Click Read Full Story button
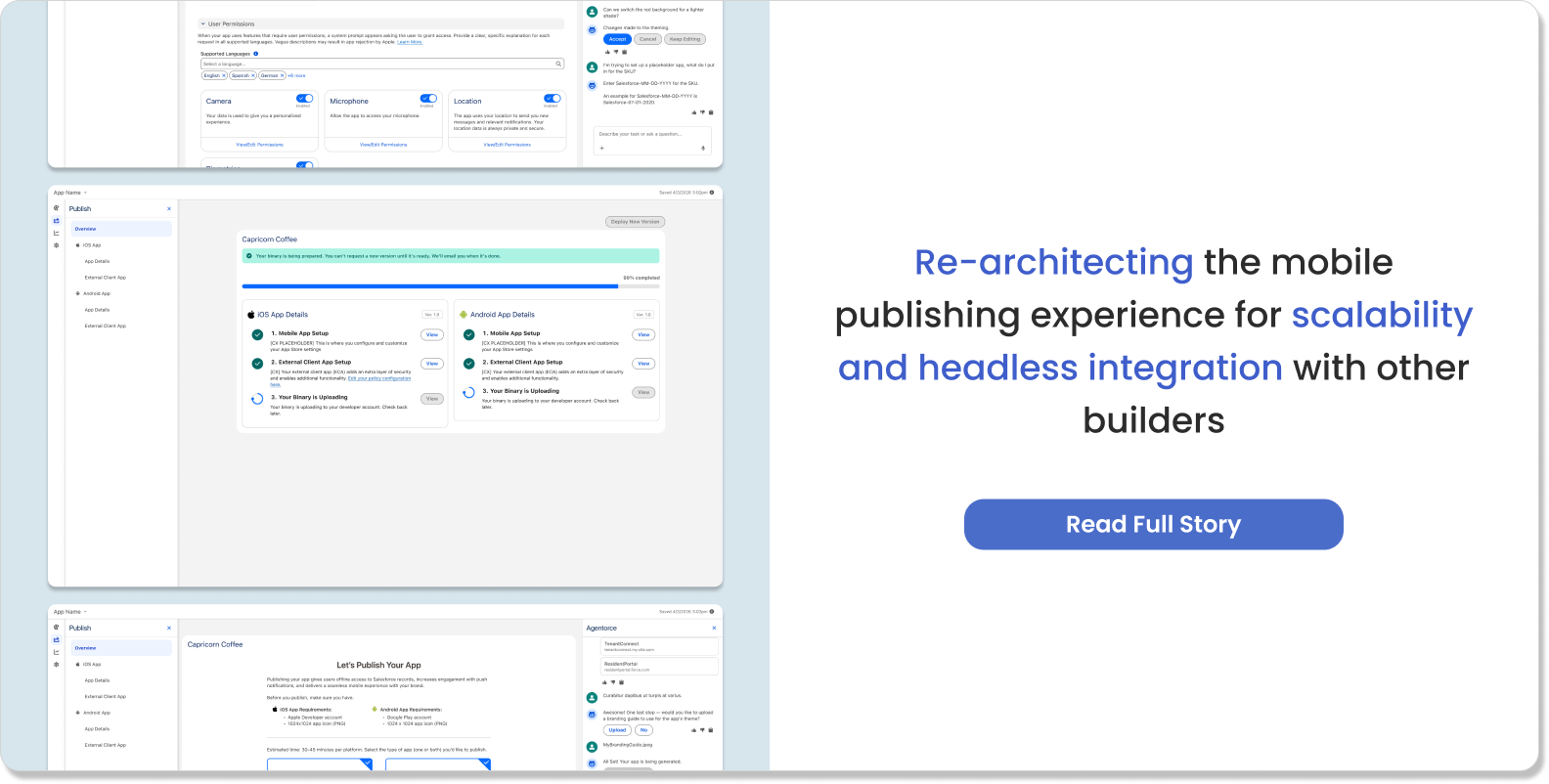 coord(1154,525)
